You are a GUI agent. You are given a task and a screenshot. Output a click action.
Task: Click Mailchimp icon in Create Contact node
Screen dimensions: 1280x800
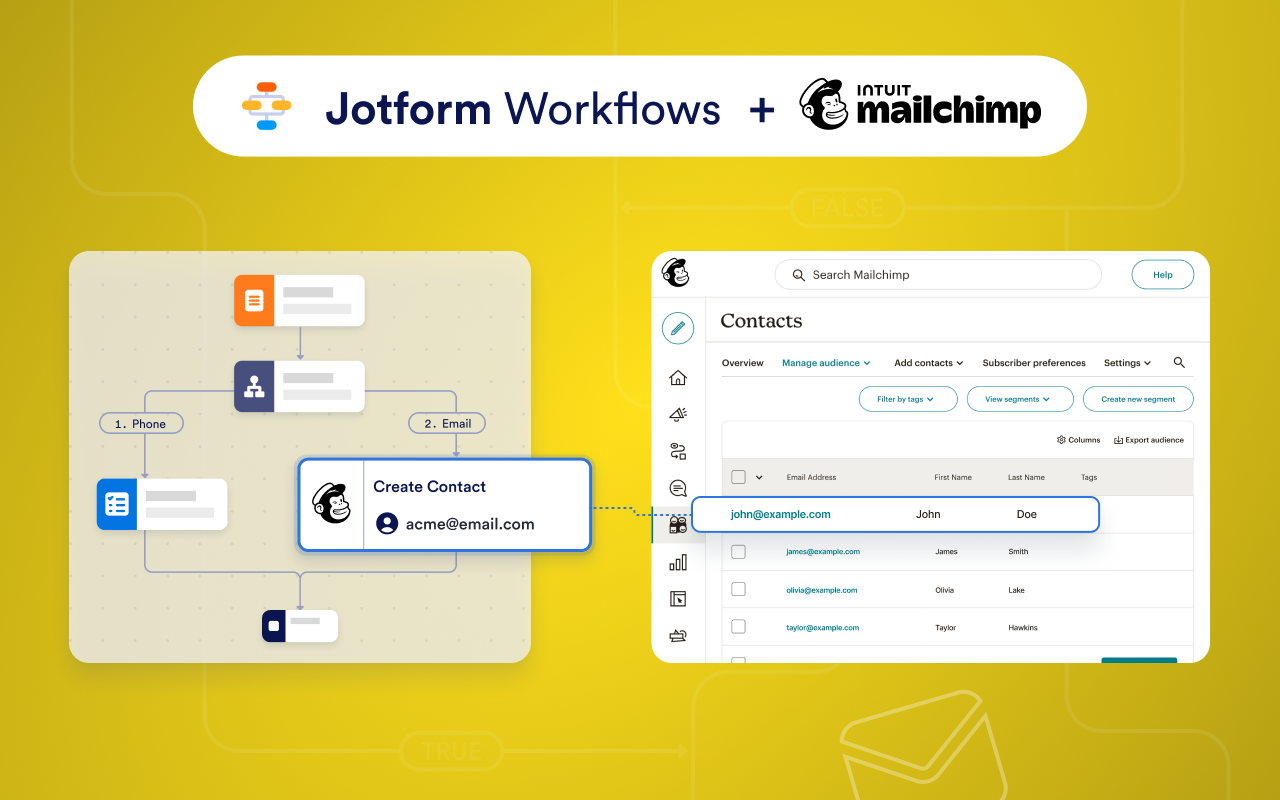pyautogui.click(x=331, y=504)
